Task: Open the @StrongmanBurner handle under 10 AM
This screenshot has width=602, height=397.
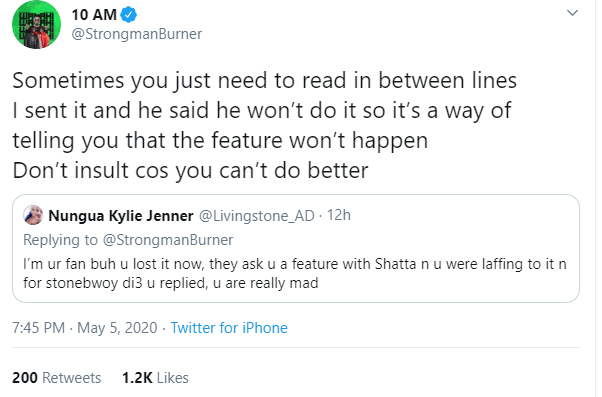Action: 137,34
